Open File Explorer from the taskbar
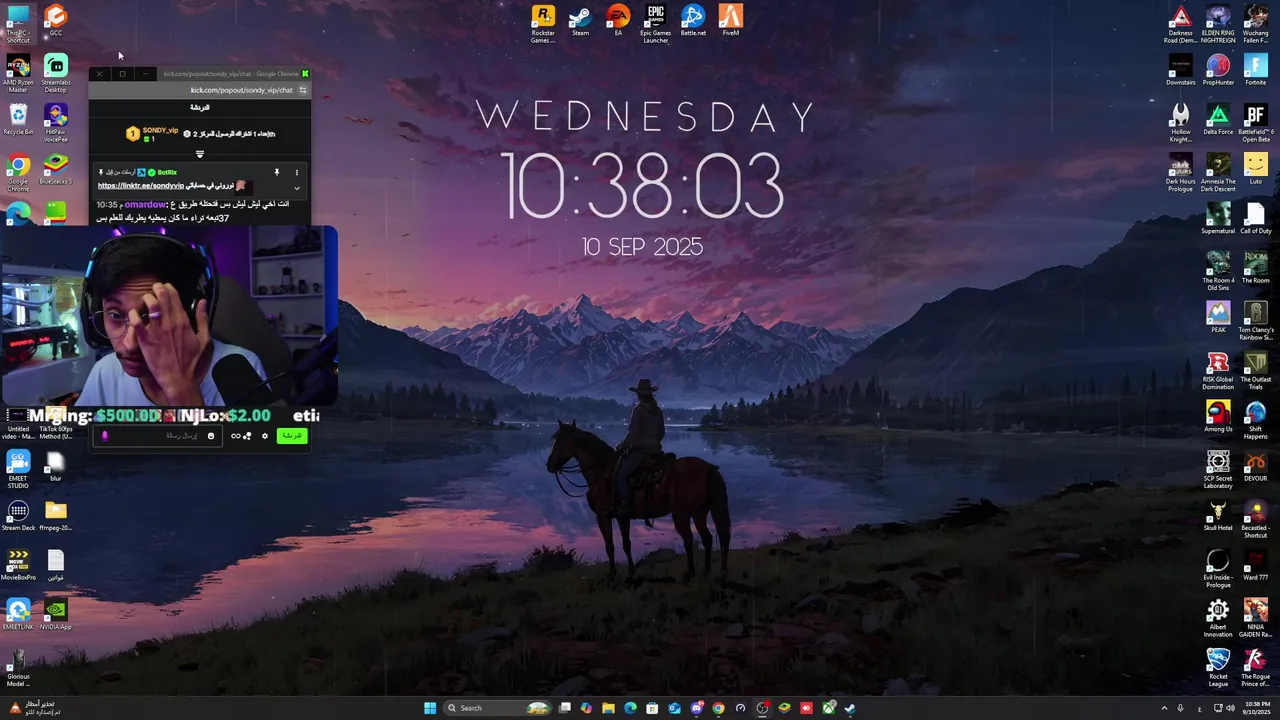The width and height of the screenshot is (1280, 720). tap(608, 708)
